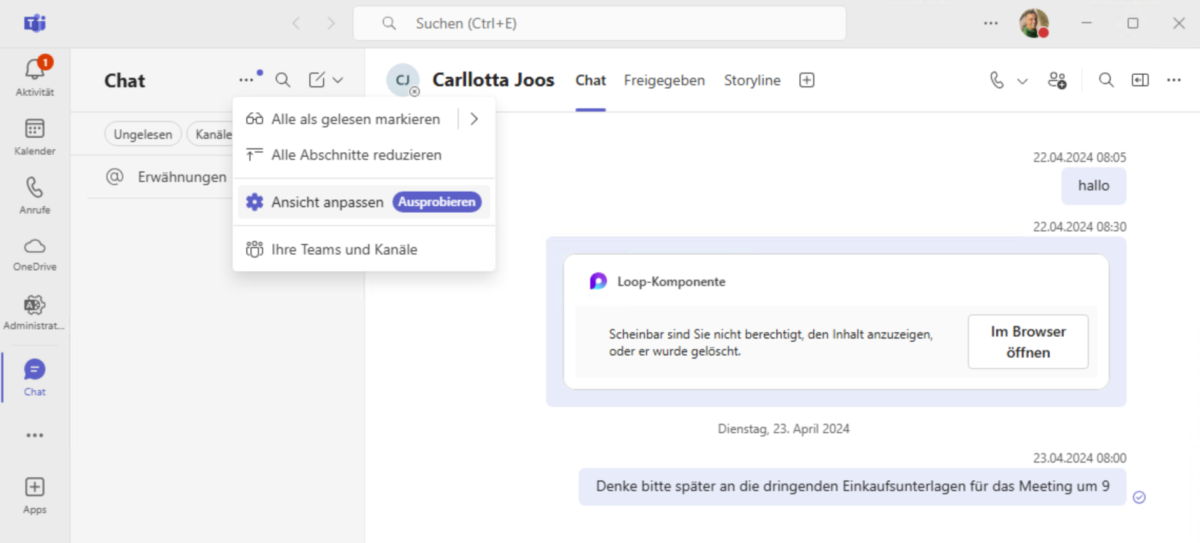Click the seen checkmark status icon
This screenshot has height=543, width=1200.
point(1139,497)
